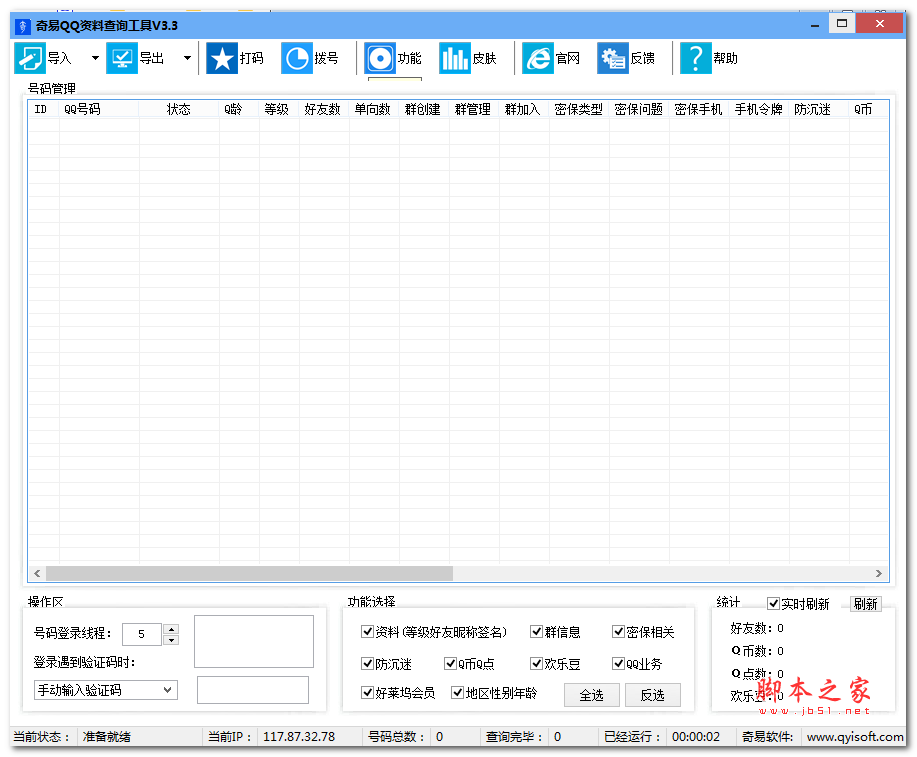Sort by the ID column header
This screenshot has width=917, height=757.
point(44,109)
